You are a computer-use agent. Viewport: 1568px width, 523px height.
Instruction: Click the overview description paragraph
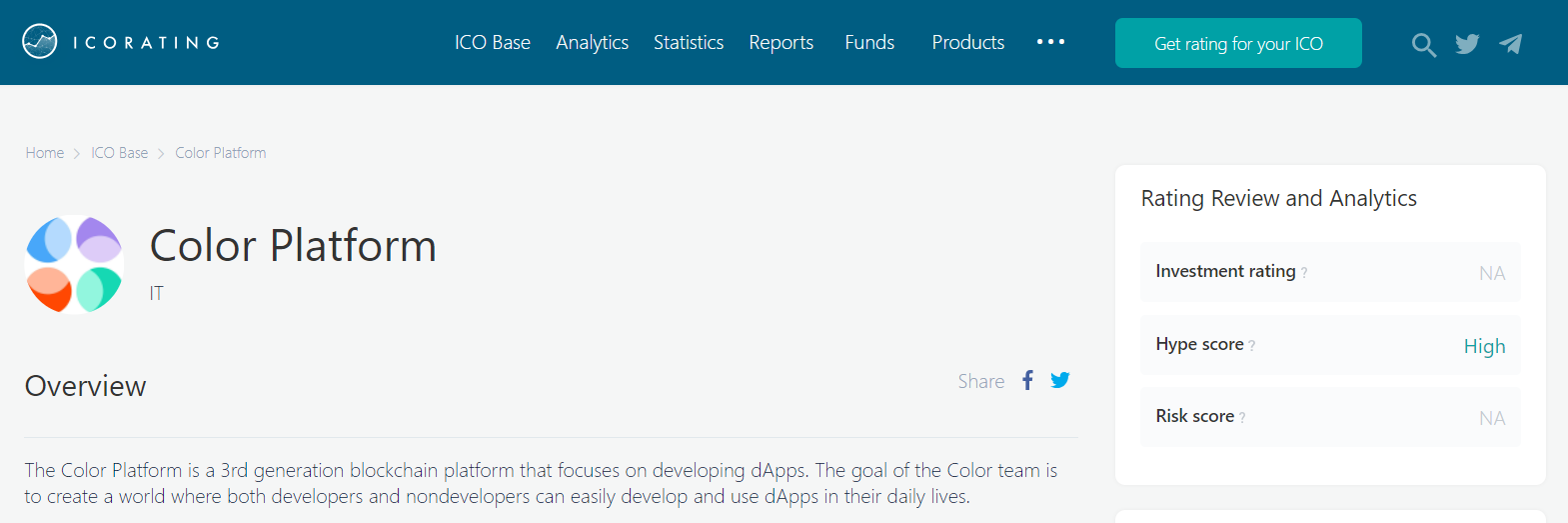coord(541,483)
